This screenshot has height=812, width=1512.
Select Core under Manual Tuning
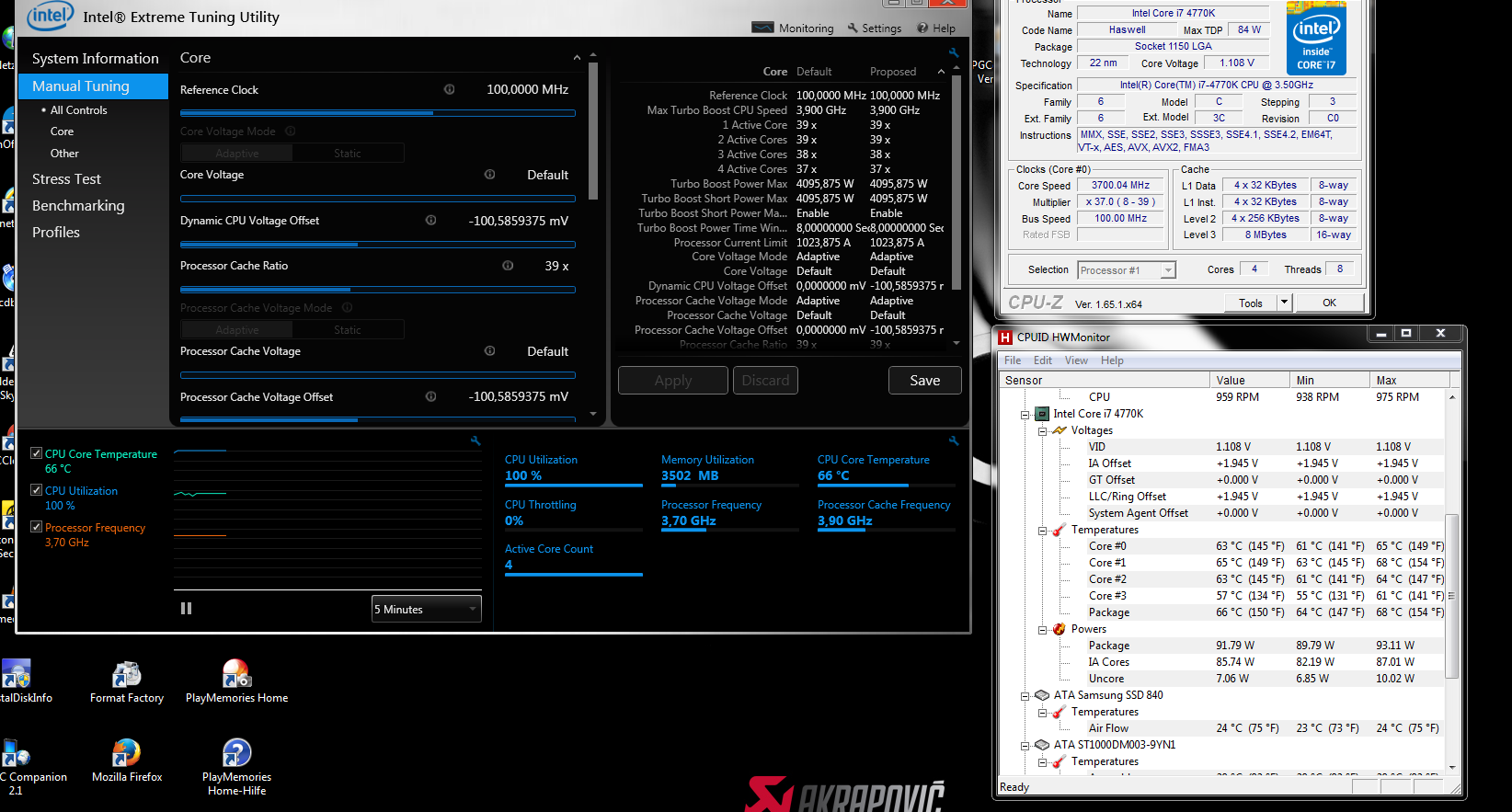coord(62,132)
